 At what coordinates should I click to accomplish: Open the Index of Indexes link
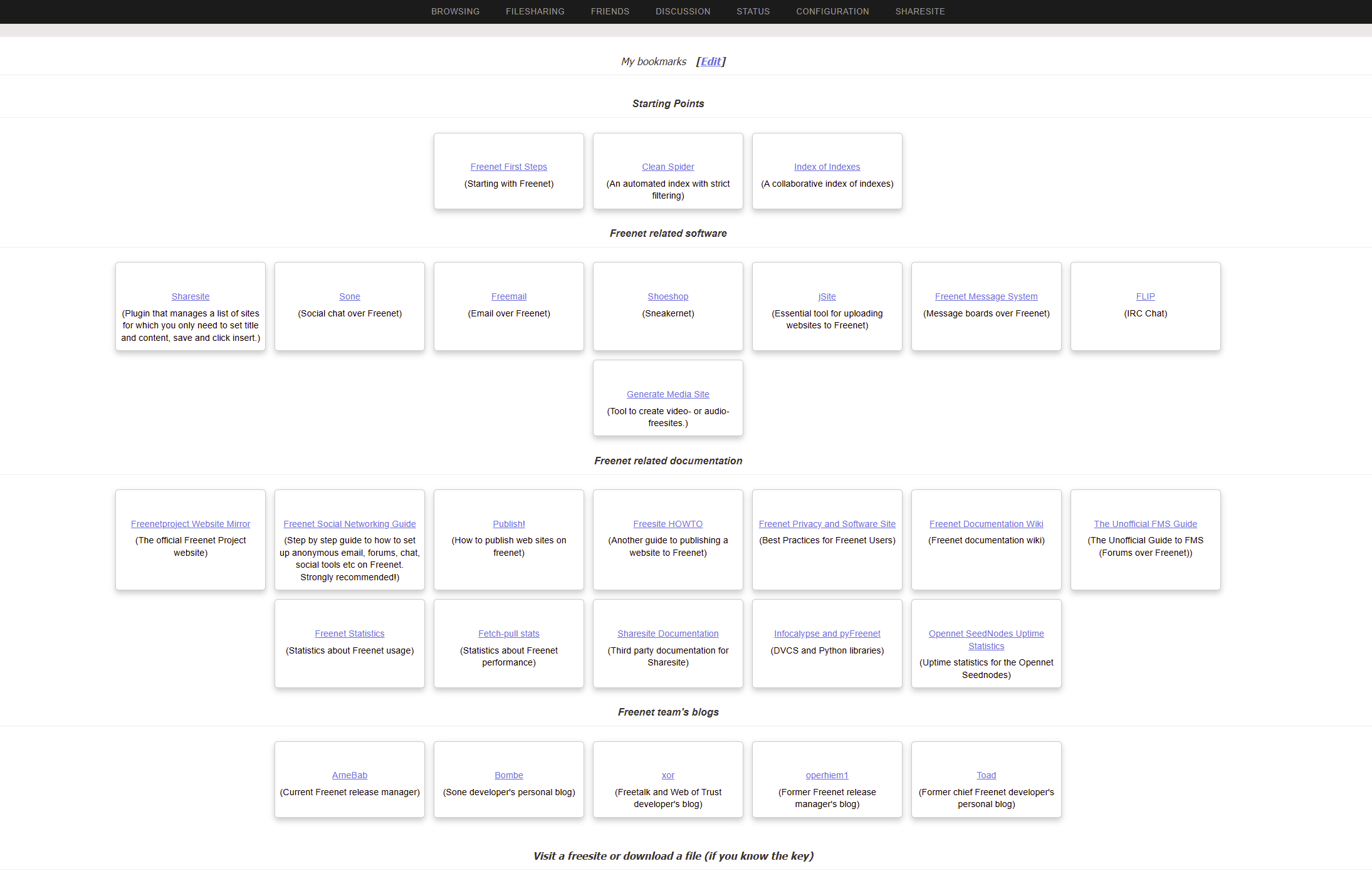[827, 167]
